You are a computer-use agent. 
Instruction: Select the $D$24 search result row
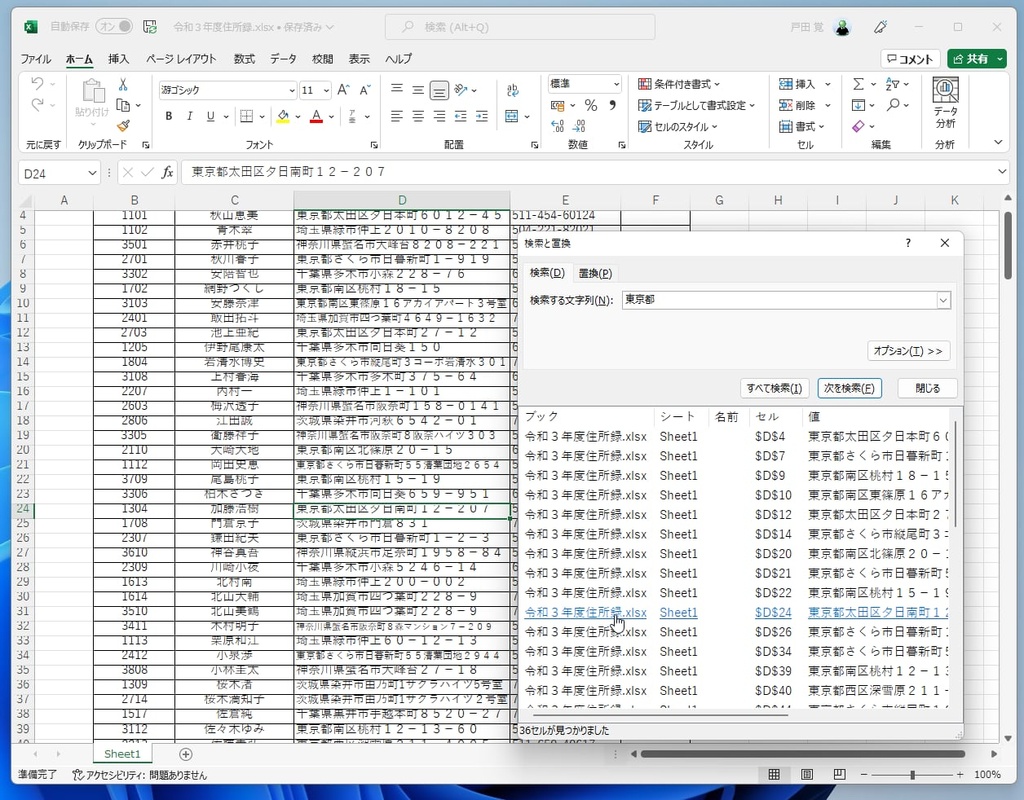(x=736, y=613)
